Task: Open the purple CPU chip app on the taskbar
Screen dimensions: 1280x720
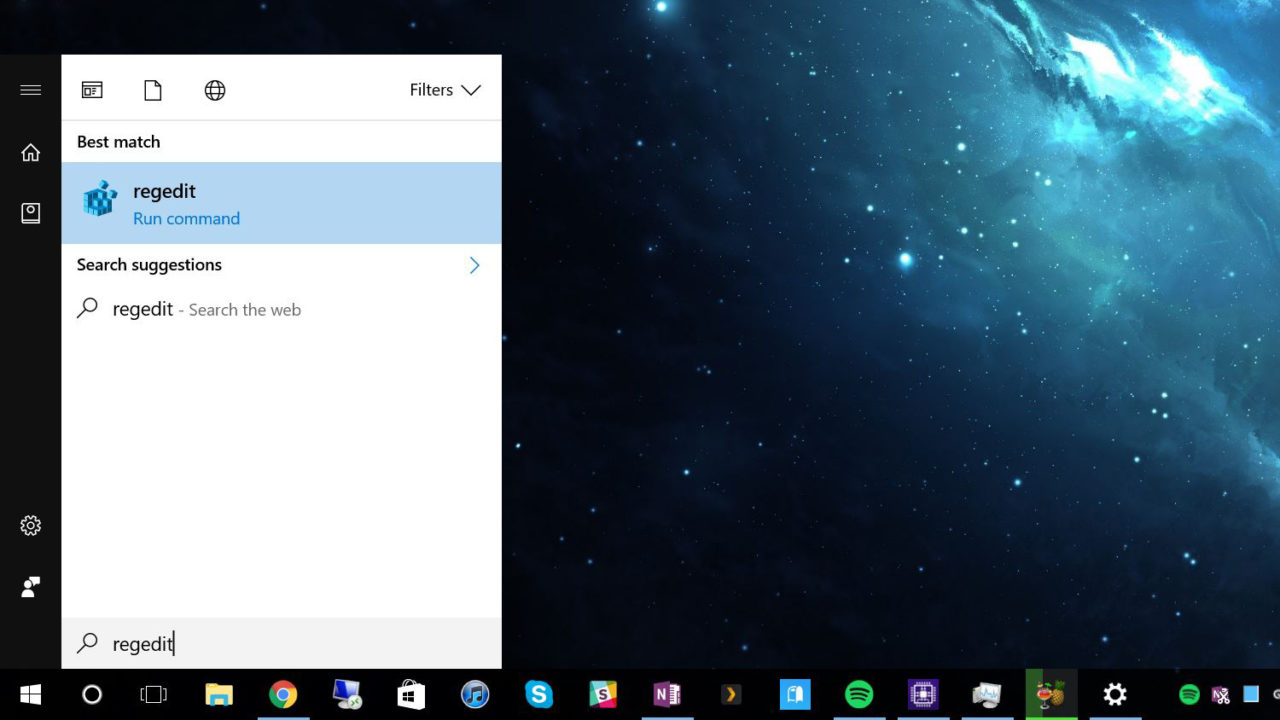Action: click(x=923, y=694)
